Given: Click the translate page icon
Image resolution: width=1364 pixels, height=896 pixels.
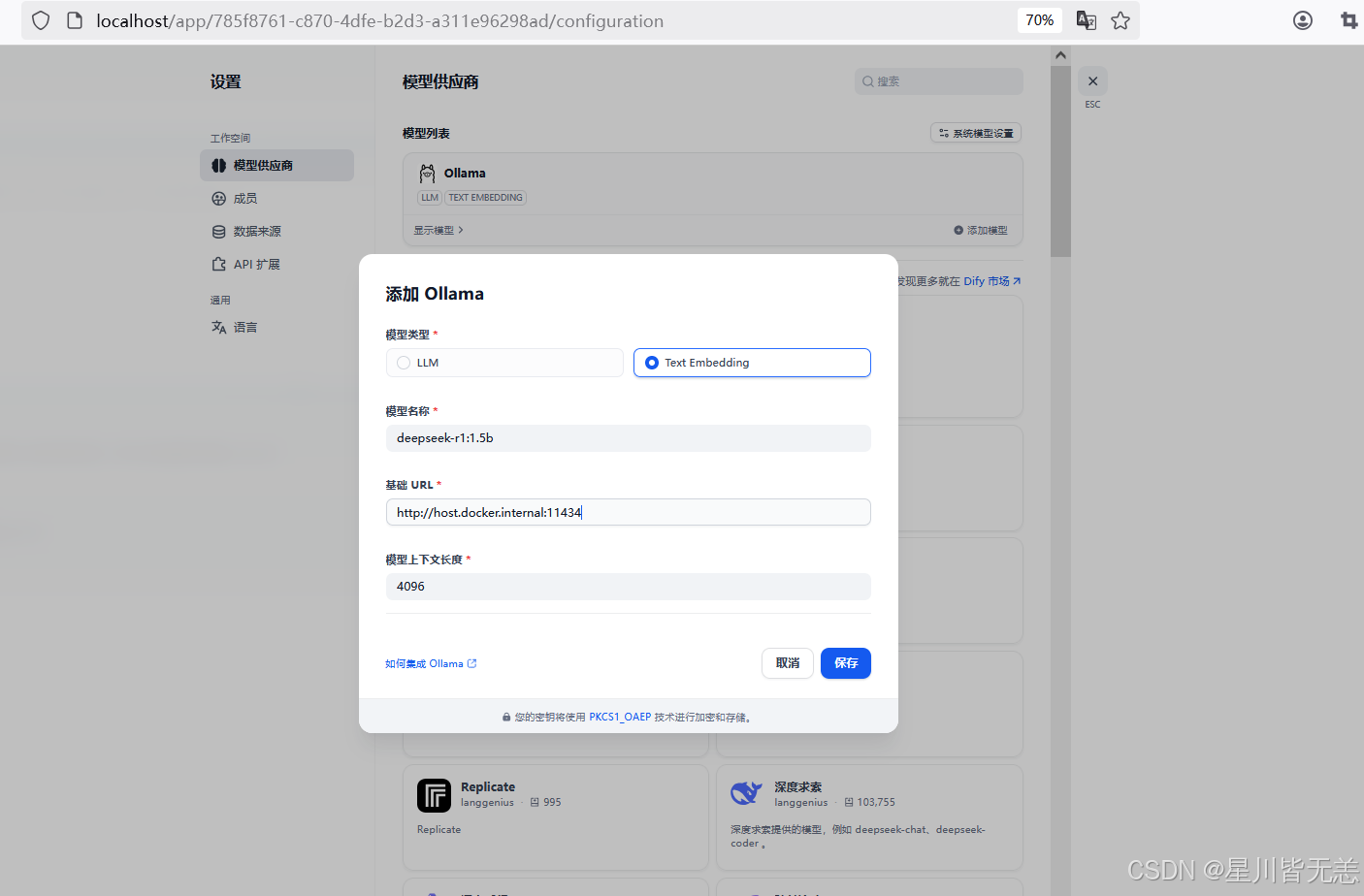Looking at the screenshot, I should 1087,20.
